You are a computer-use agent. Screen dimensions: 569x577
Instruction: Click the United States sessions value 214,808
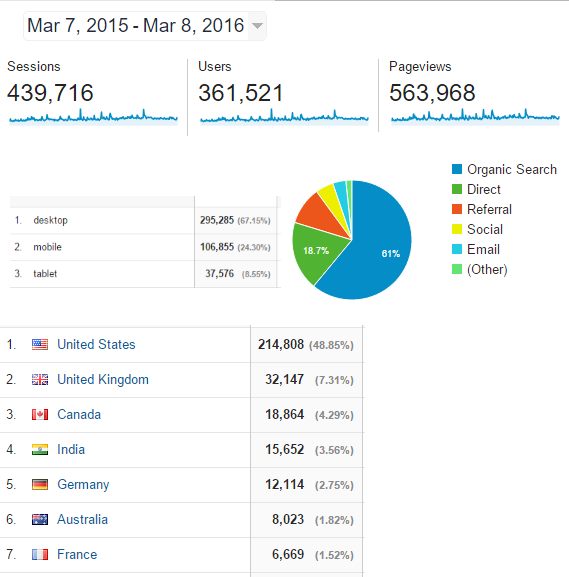[281, 344]
